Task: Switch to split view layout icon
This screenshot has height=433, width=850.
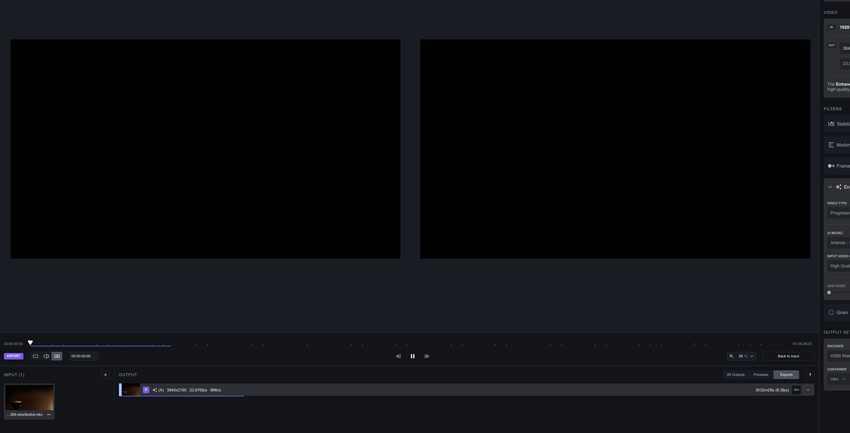Action: pyautogui.click(x=46, y=356)
